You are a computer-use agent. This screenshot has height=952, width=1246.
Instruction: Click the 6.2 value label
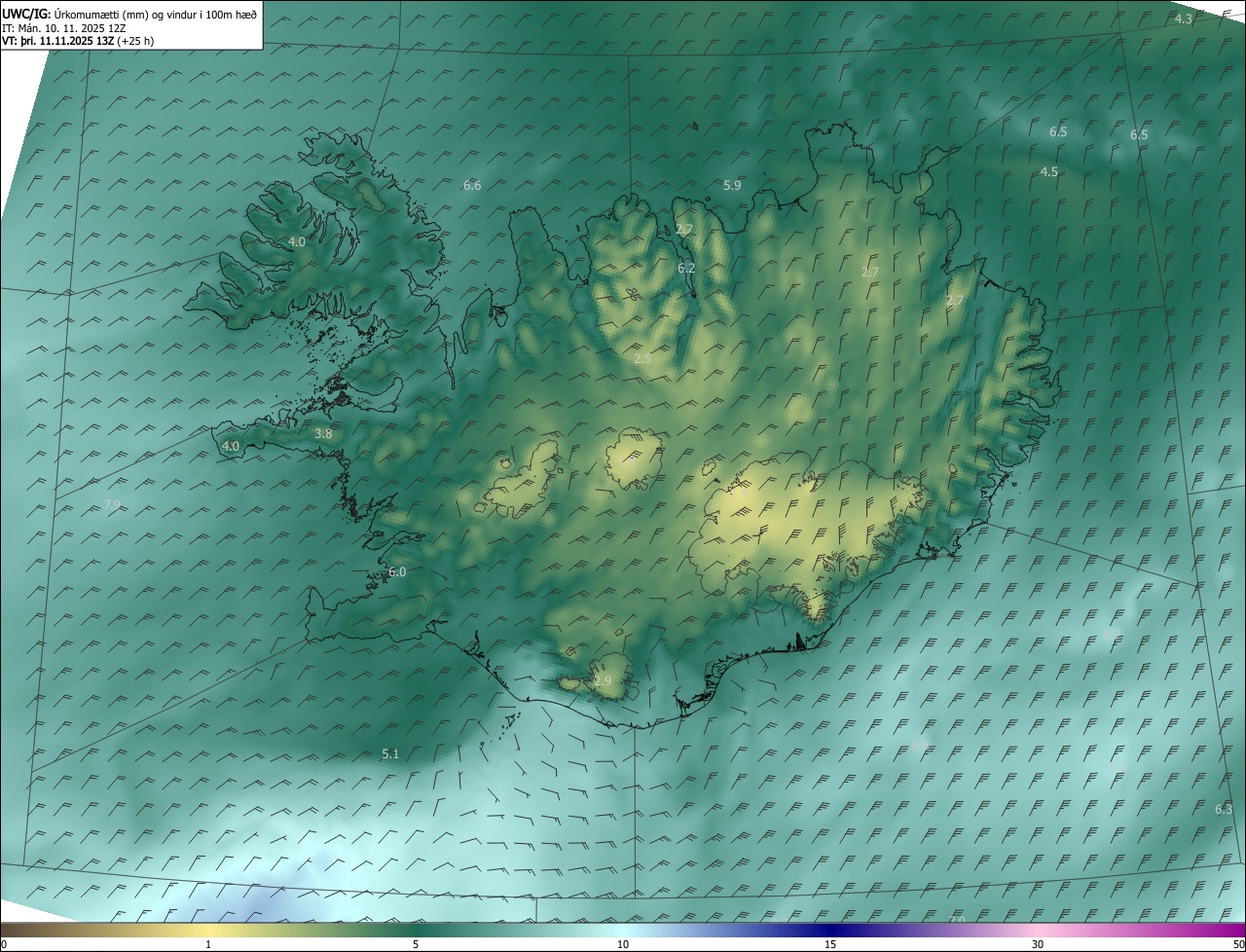point(686,268)
